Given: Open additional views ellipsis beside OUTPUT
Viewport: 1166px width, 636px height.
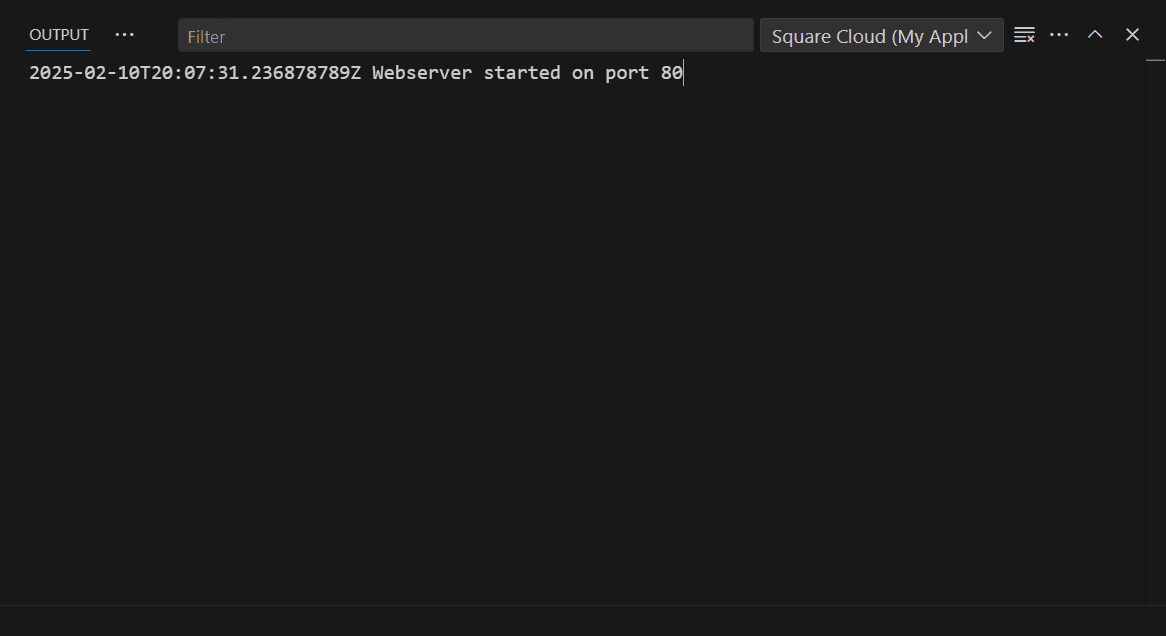Looking at the screenshot, I should (x=124, y=35).
